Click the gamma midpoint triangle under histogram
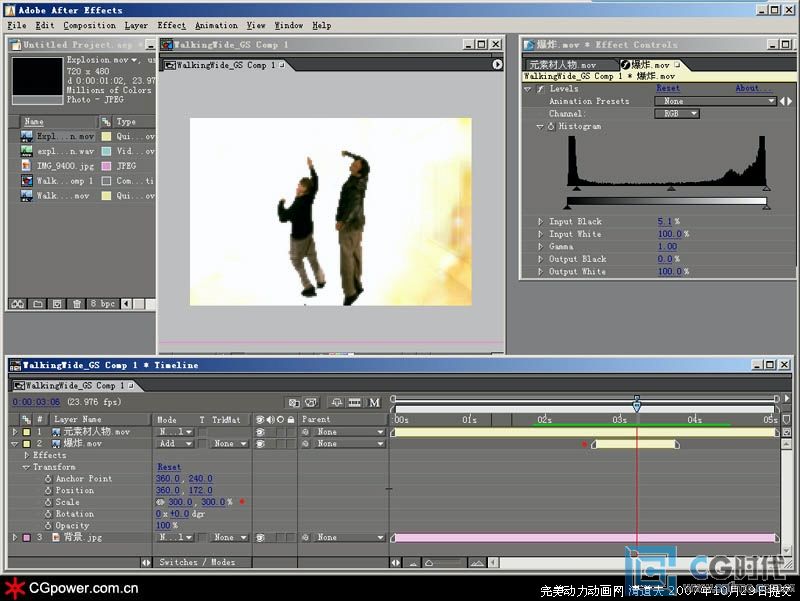 coord(671,188)
